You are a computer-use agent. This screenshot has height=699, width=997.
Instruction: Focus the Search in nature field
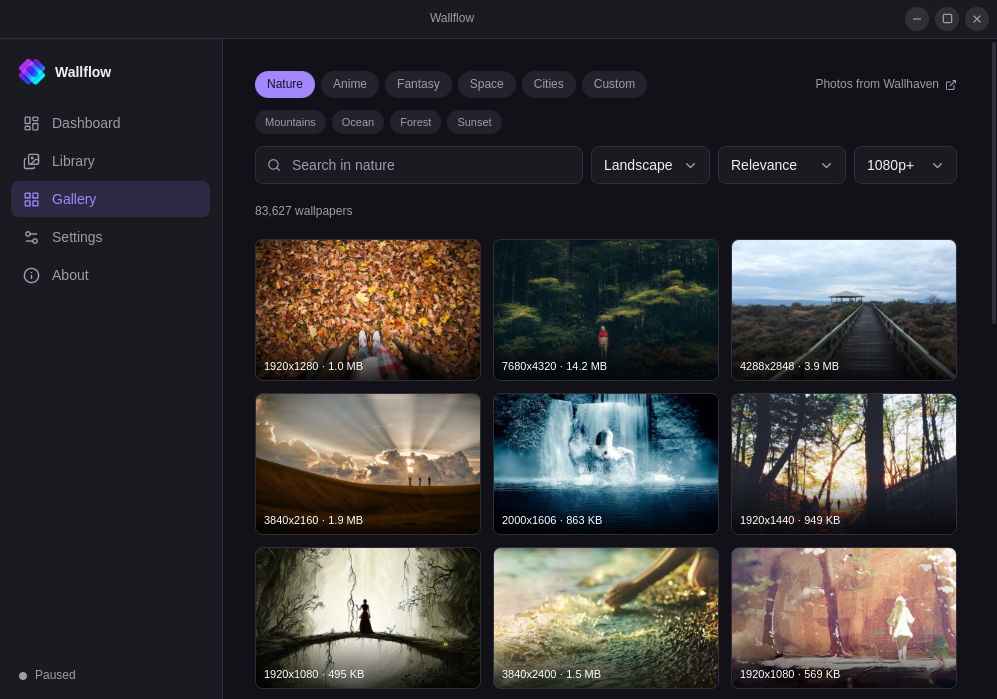[x=418, y=165]
